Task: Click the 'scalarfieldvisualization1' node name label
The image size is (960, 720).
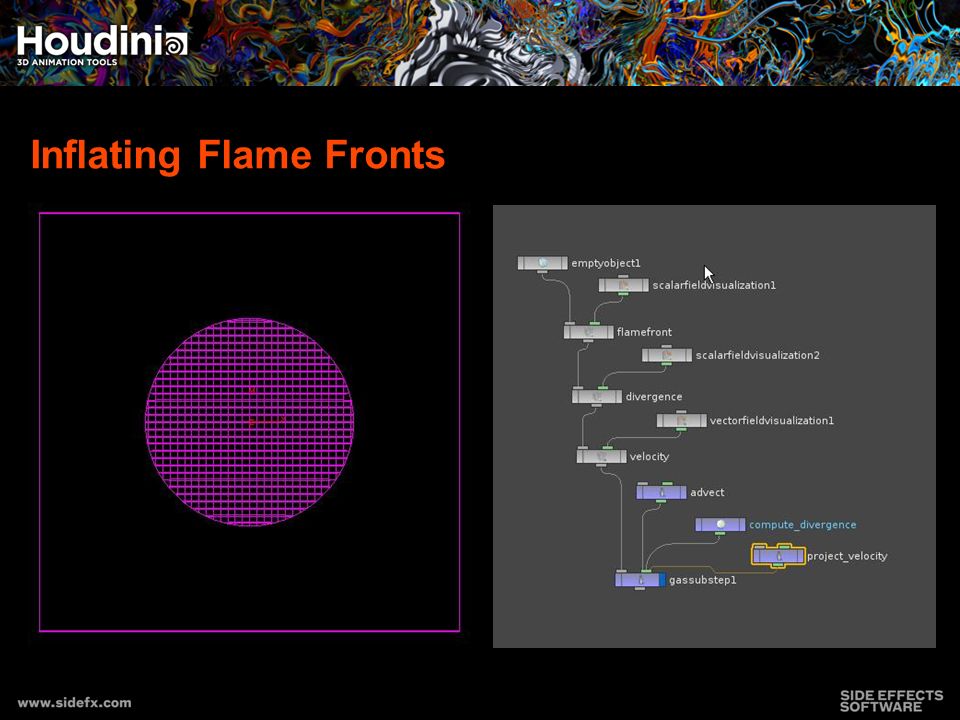Action: pos(714,285)
